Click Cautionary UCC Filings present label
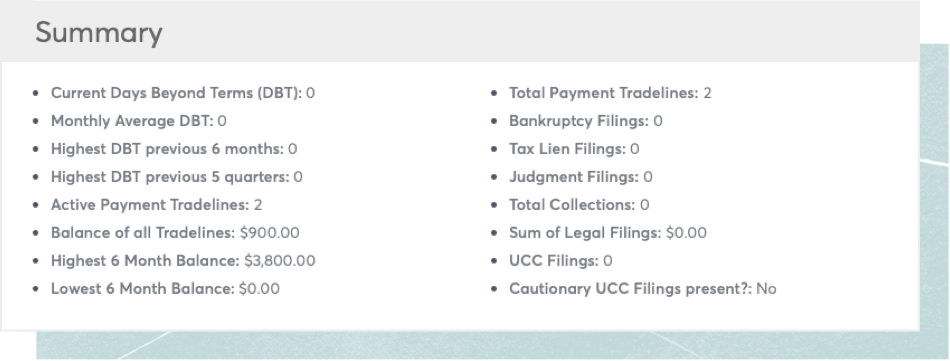This screenshot has width=950, height=361. [630, 288]
